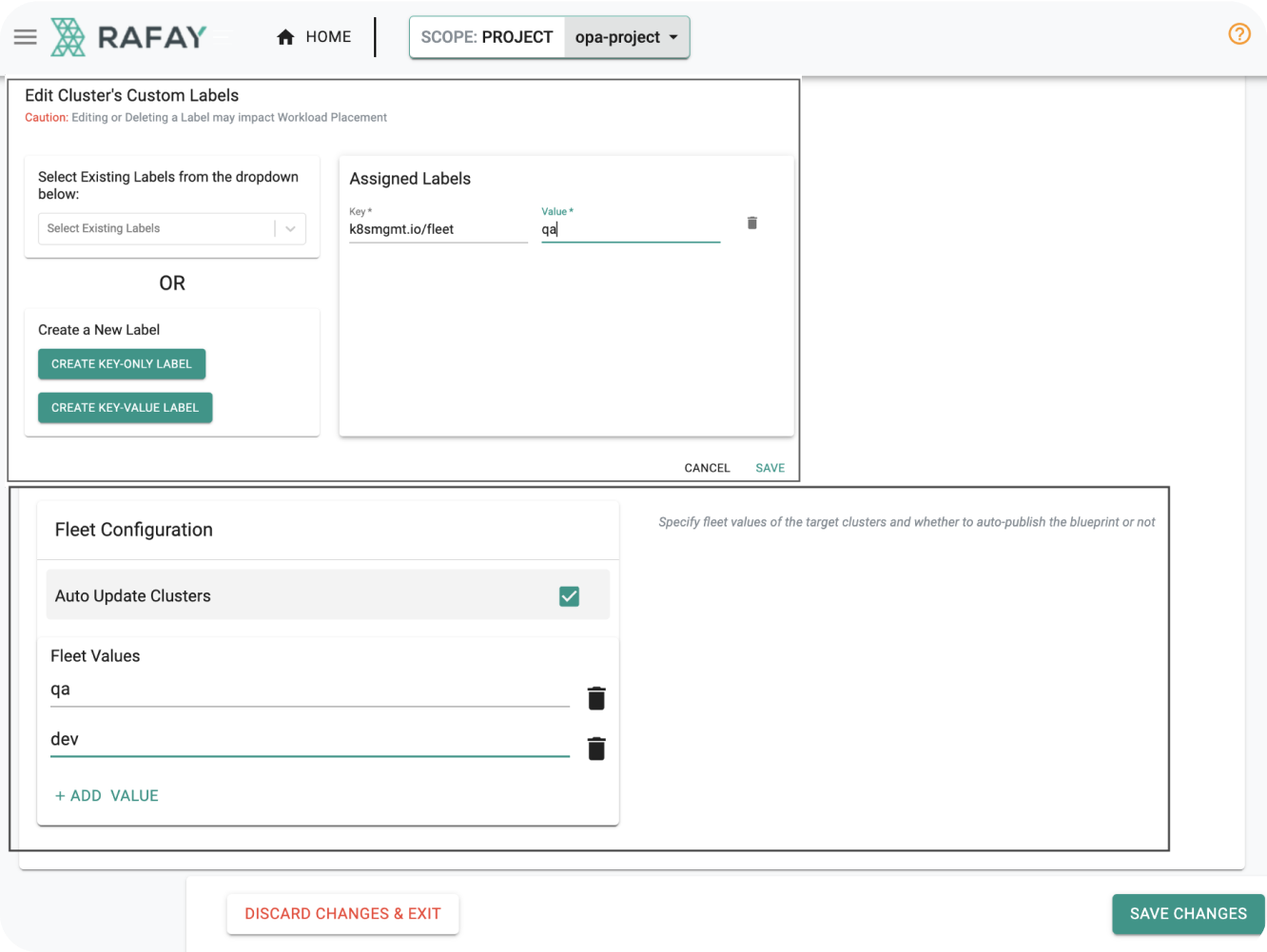Remove the qa fleet value
Viewport: 1267px width, 952px height.
pos(596,697)
